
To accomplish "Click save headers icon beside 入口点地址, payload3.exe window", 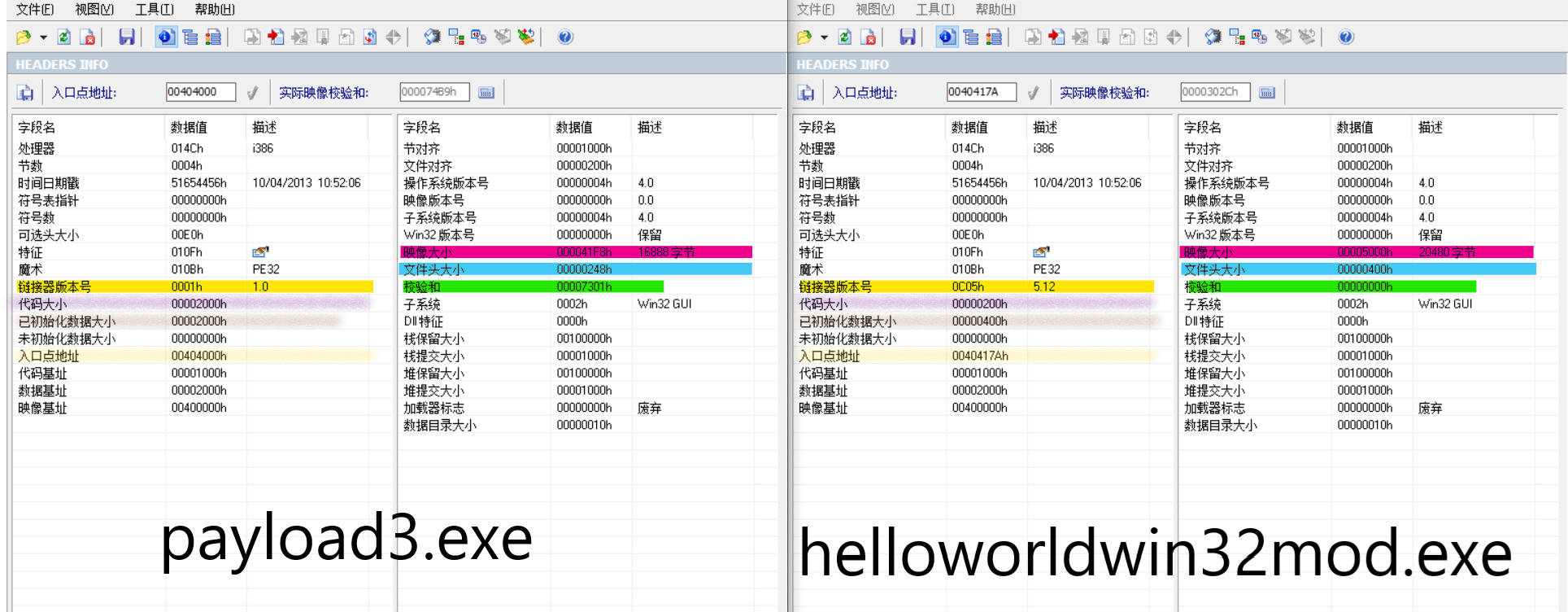I will [25, 93].
